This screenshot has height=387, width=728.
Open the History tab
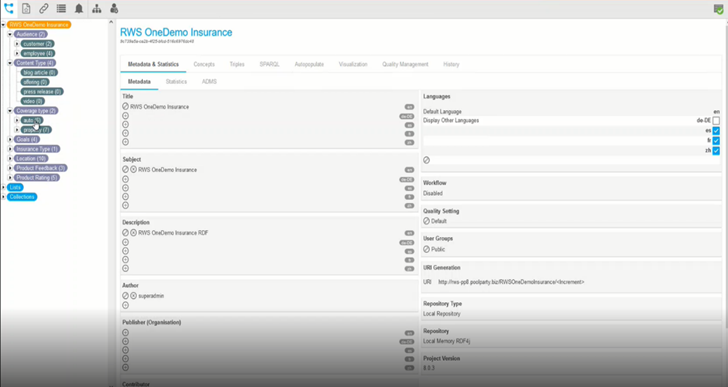pos(451,64)
